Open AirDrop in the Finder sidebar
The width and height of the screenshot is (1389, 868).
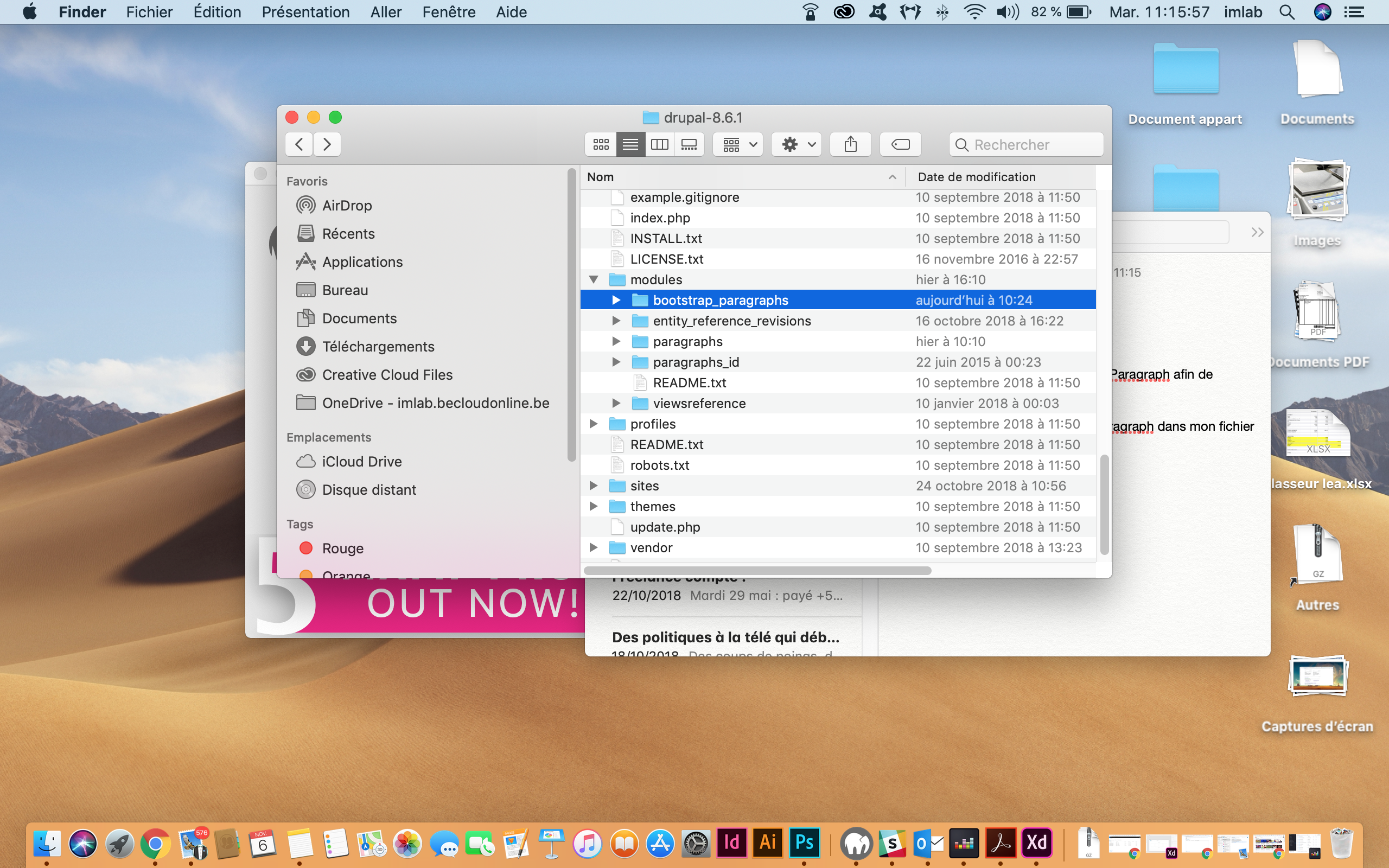tap(347, 205)
